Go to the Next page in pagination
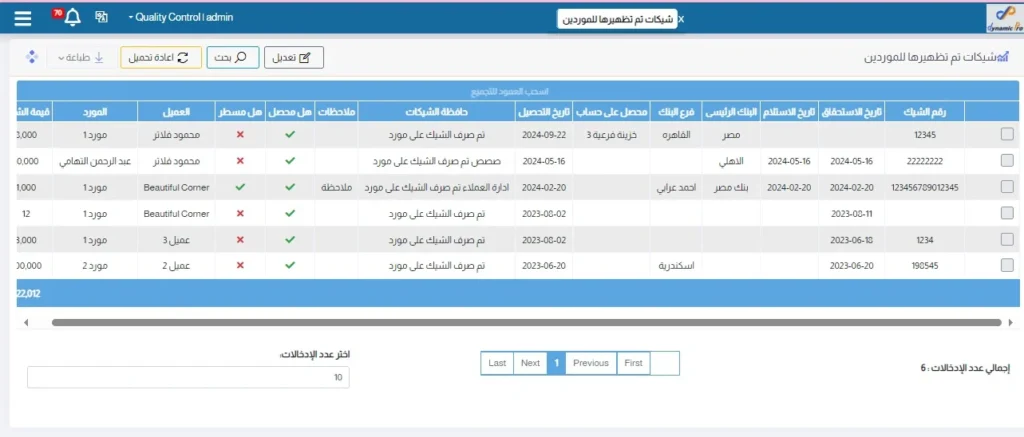This screenshot has width=1024, height=437. pos(530,363)
